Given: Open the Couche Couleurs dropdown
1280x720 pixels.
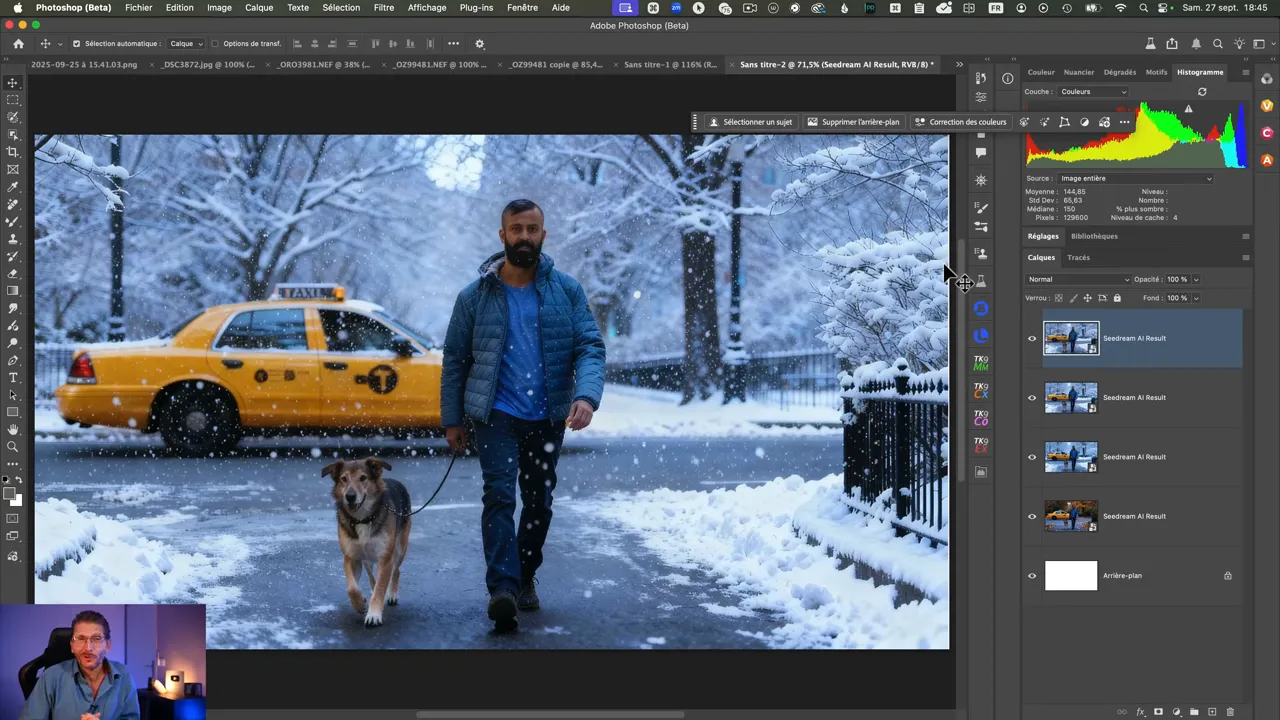Looking at the screenshot, I should tap(1092, 92).
